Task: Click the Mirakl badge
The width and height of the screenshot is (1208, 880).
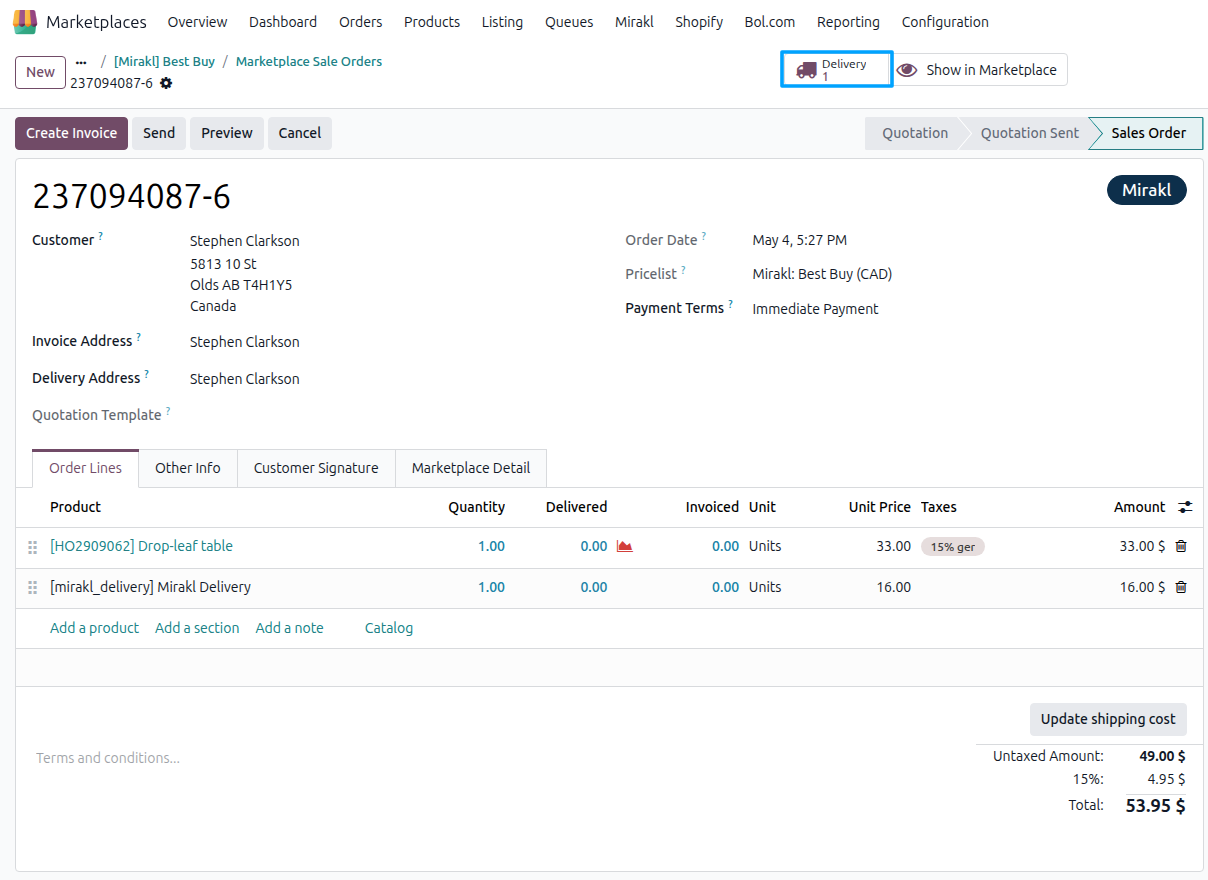Action: point(1147,190)
